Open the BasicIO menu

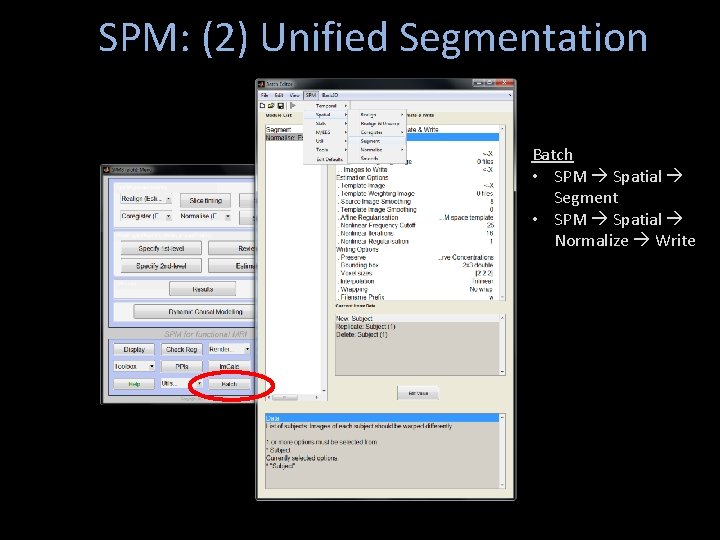click(x=330, y=95)
